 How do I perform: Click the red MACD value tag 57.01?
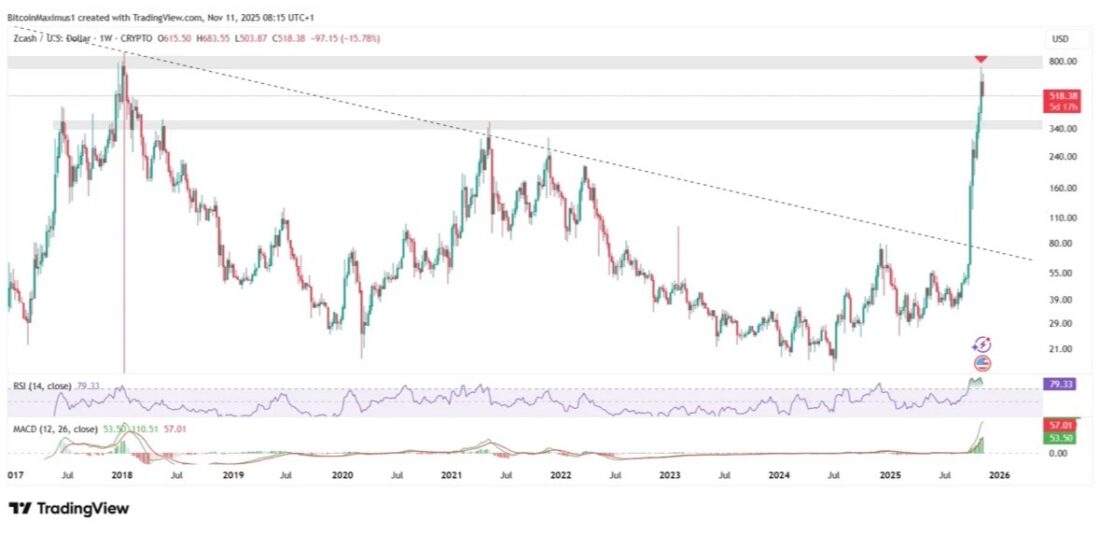1059,425
